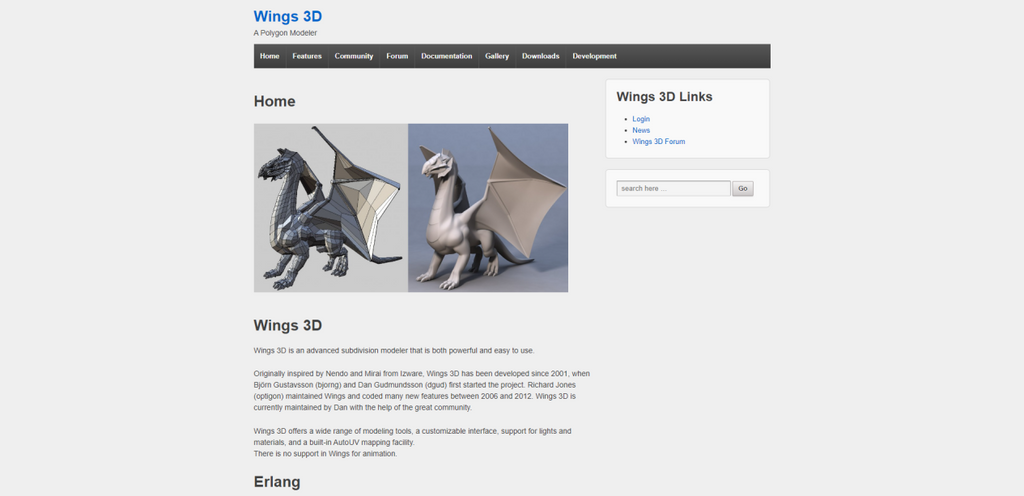Click the 'A Polygon Modeler' tagline text
Viewport: 1024px width, 496px height.
click(285, 33)
